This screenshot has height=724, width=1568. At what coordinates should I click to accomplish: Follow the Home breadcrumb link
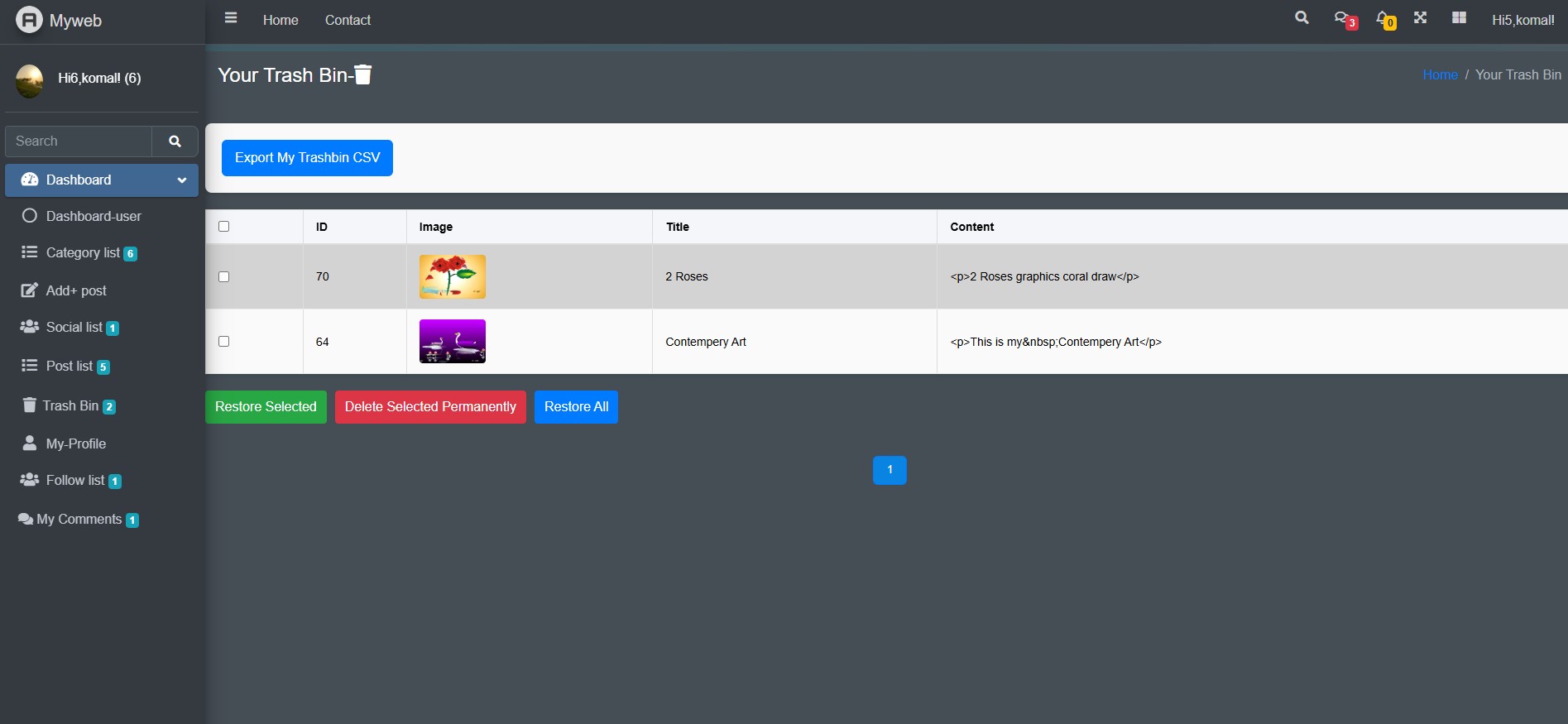pos(1440,74)
